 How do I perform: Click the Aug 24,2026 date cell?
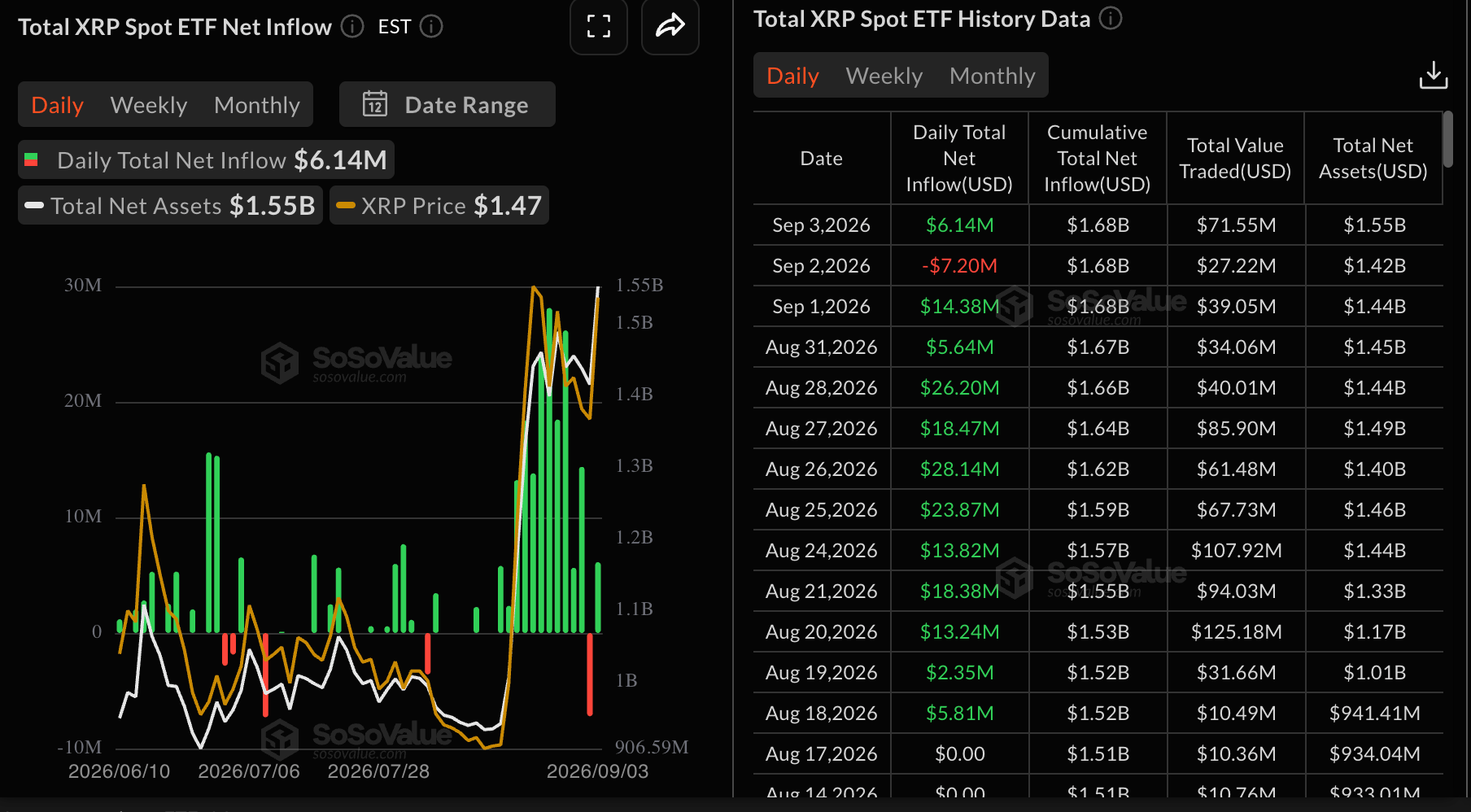tap(822, 551)
